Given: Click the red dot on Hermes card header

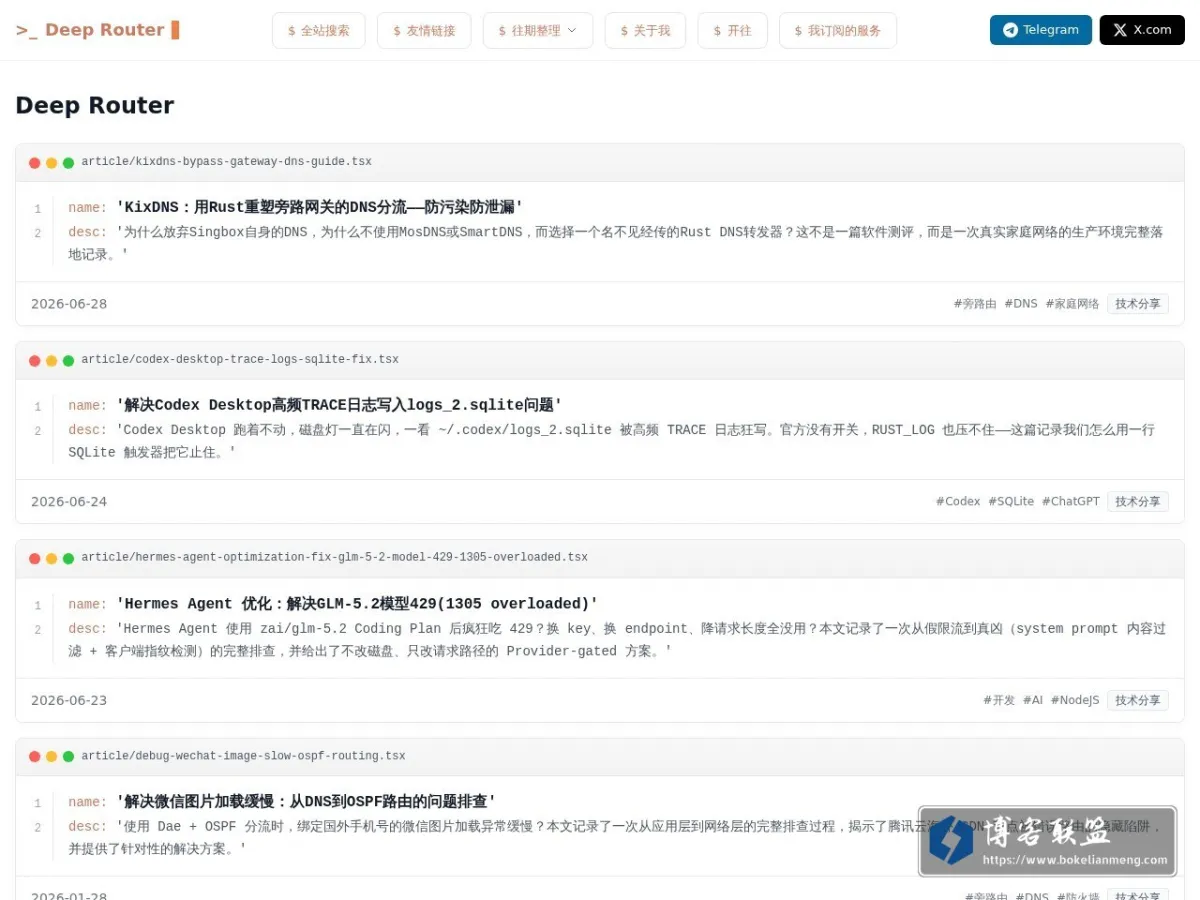Looking at the screenshot, I should tap(35, 559).
